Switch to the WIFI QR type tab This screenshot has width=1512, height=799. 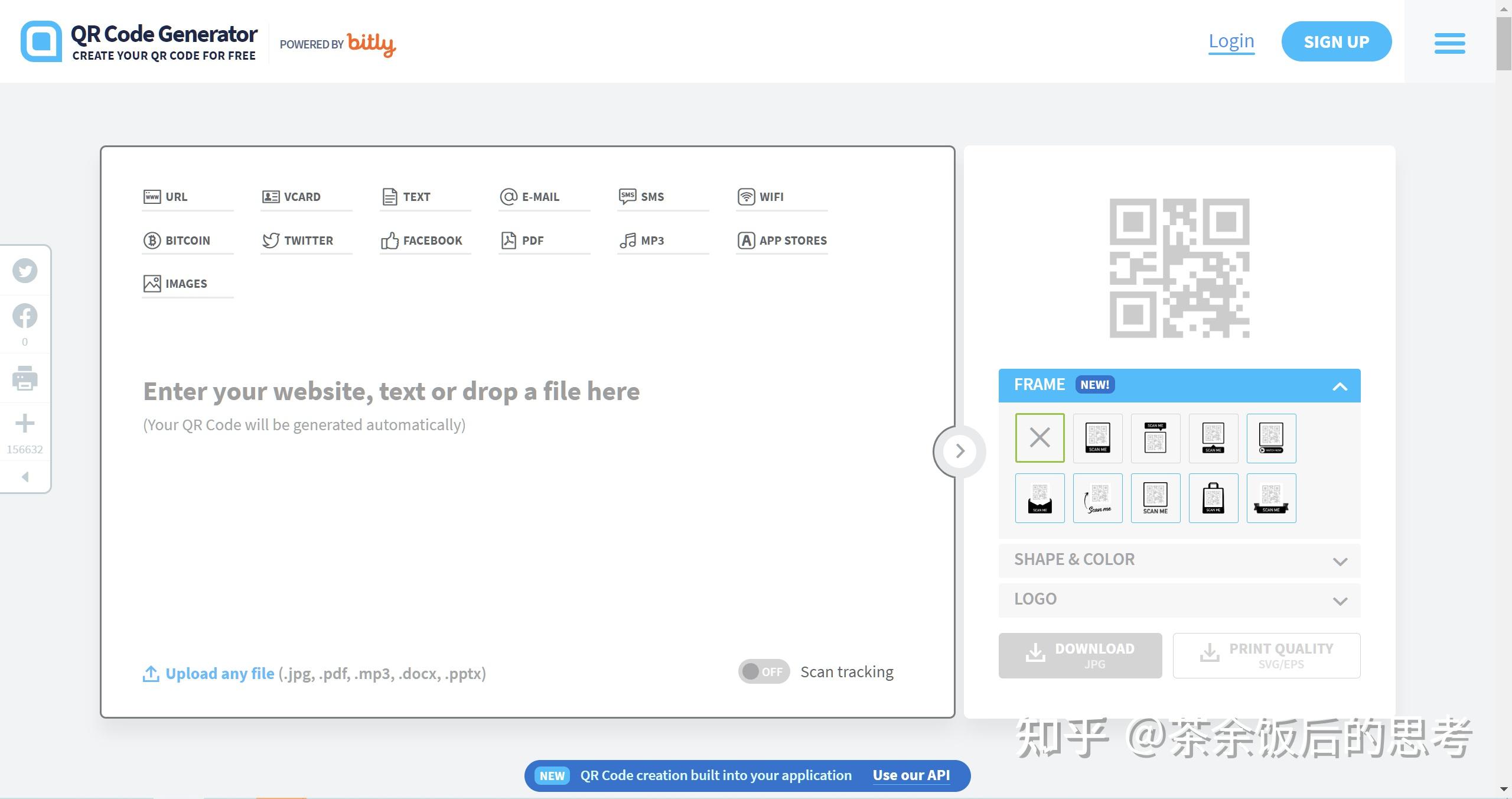click(771, 197)
